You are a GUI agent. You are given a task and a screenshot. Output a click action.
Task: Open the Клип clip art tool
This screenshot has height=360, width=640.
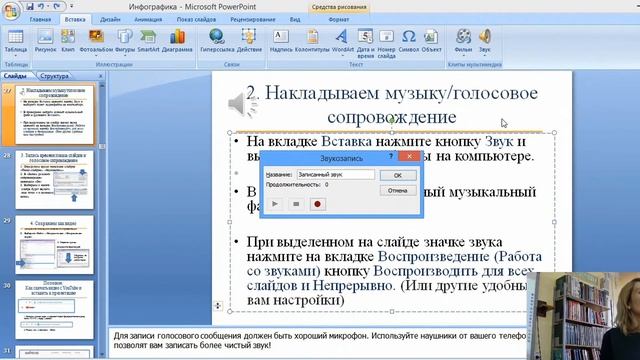pos(68,41)
